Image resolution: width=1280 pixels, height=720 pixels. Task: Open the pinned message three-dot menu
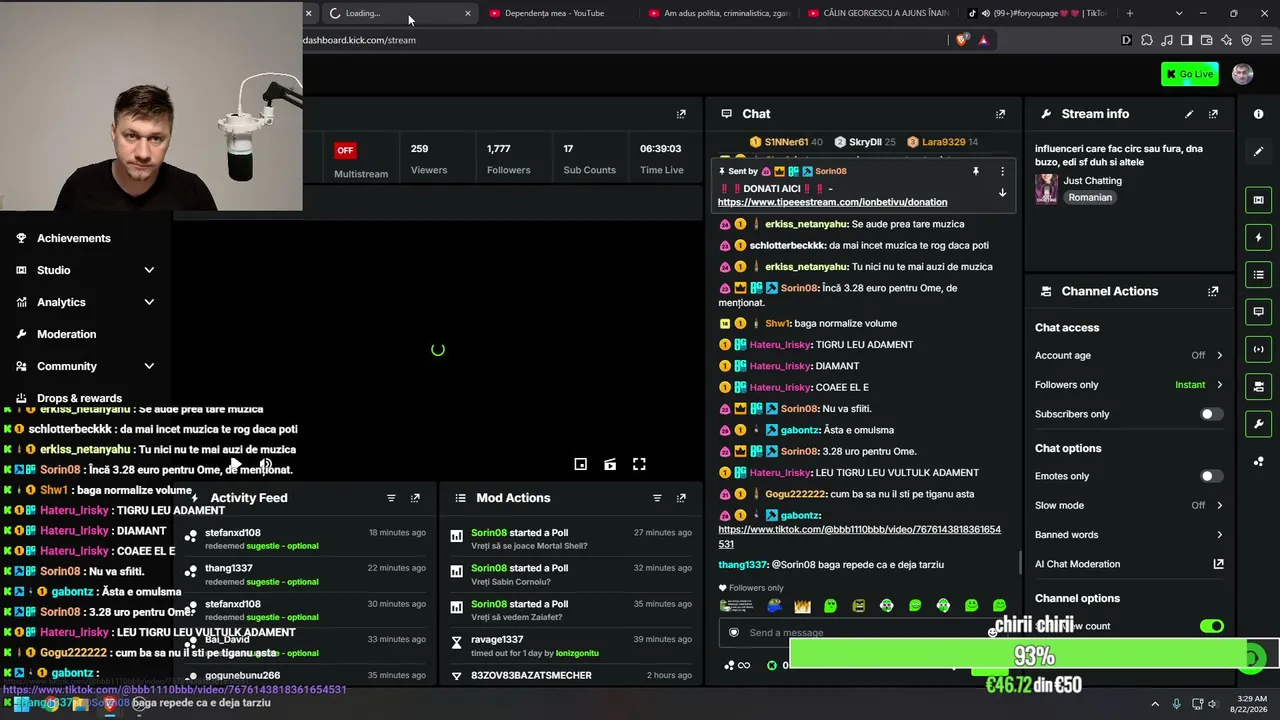(x=1002, y=171)
